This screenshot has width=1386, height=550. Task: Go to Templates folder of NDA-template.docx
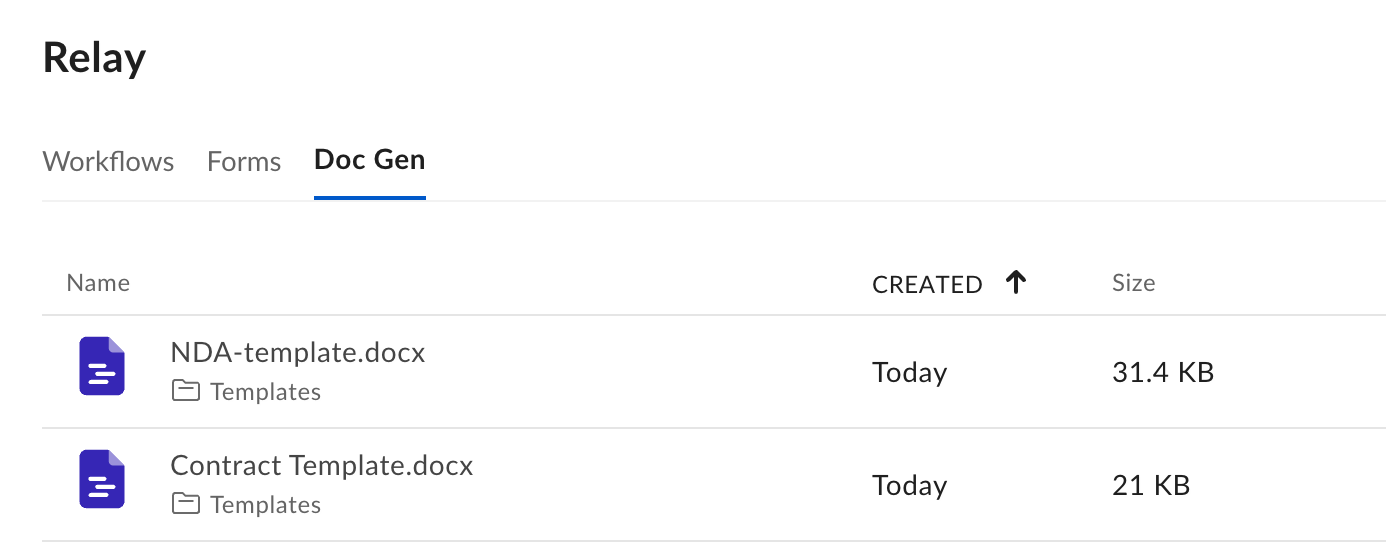pyautogui.click(x=265, y=392)
